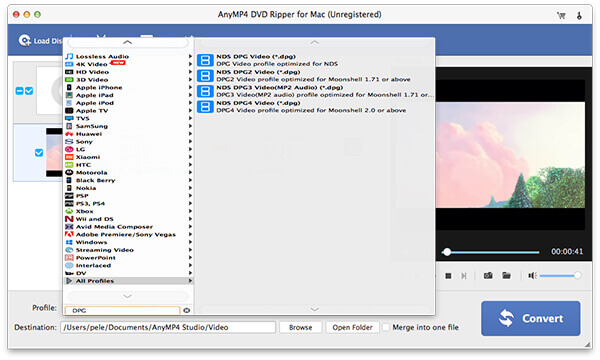This screenshot has width=600, height=360.
Task: Click the video playback progress slider
Action: pyautogui.click(x=491, y=252)
